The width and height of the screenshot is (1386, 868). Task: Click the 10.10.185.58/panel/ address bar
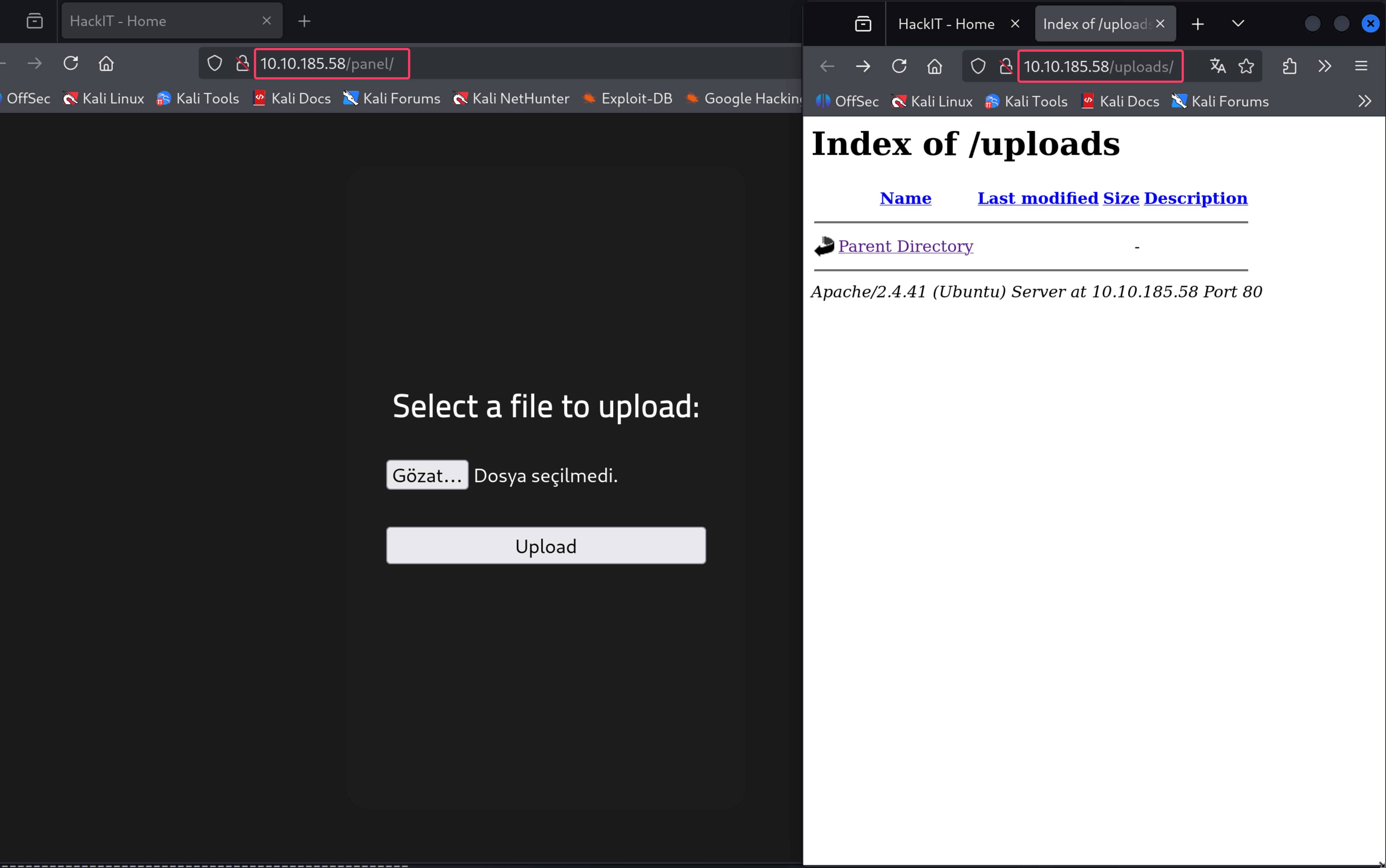331,64
